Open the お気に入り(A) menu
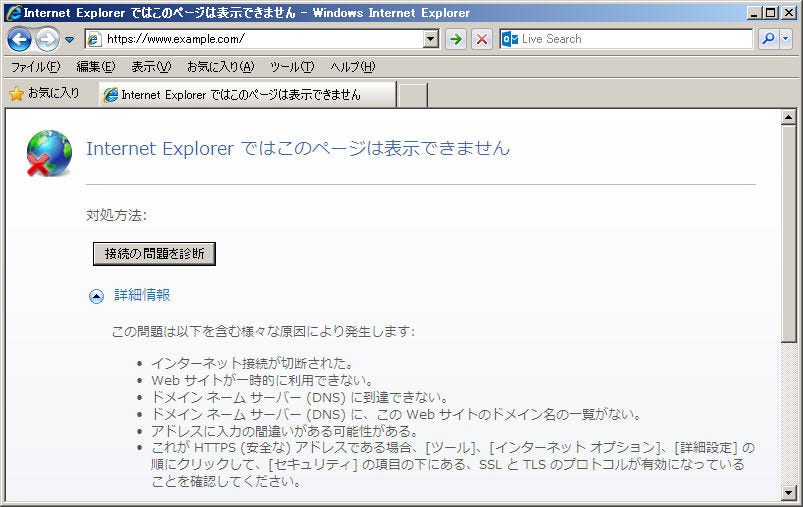803x507 pixels. click(221, 67)
